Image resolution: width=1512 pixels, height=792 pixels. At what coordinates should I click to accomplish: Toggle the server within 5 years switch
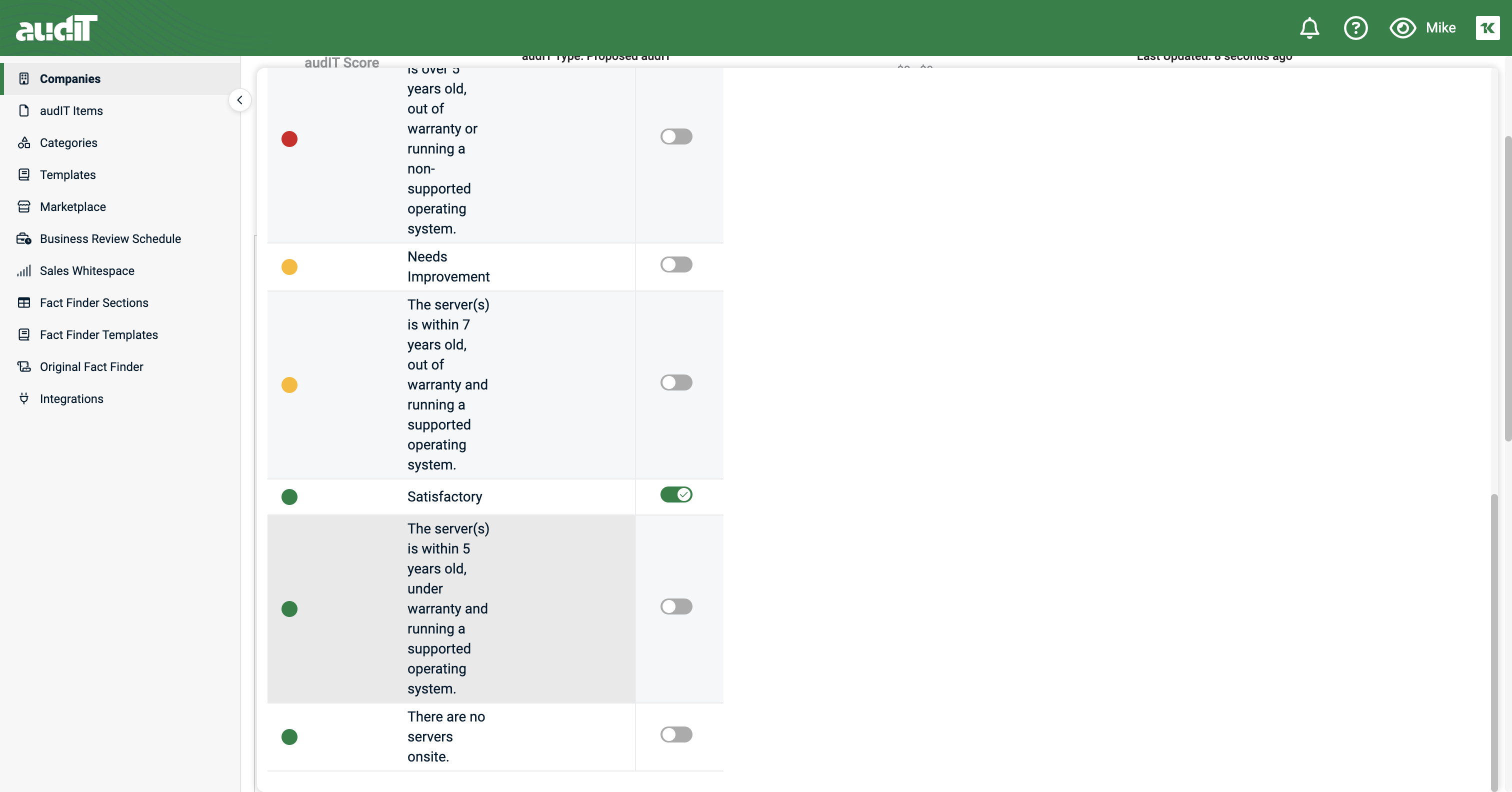tap(676, 606)
